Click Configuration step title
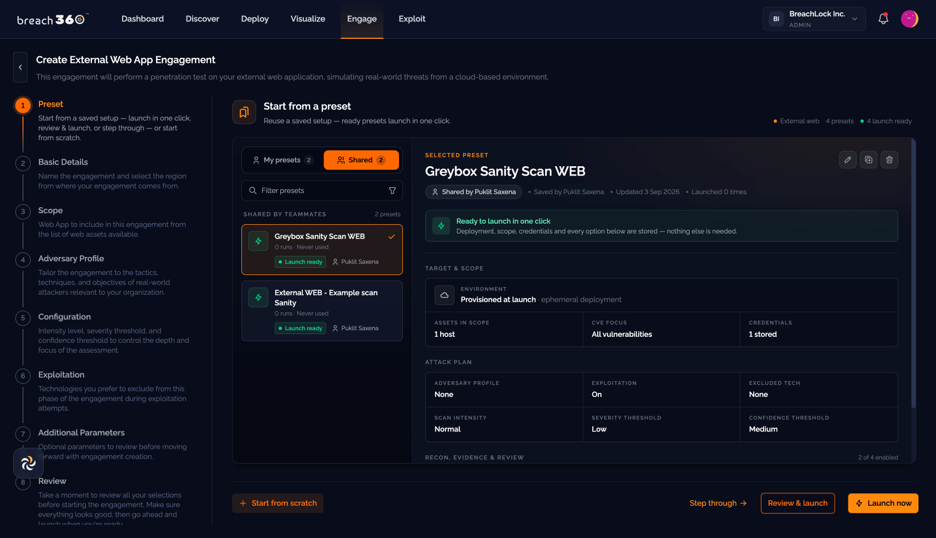This screenshot has height=538, width=936. click(x=64, y=317)
